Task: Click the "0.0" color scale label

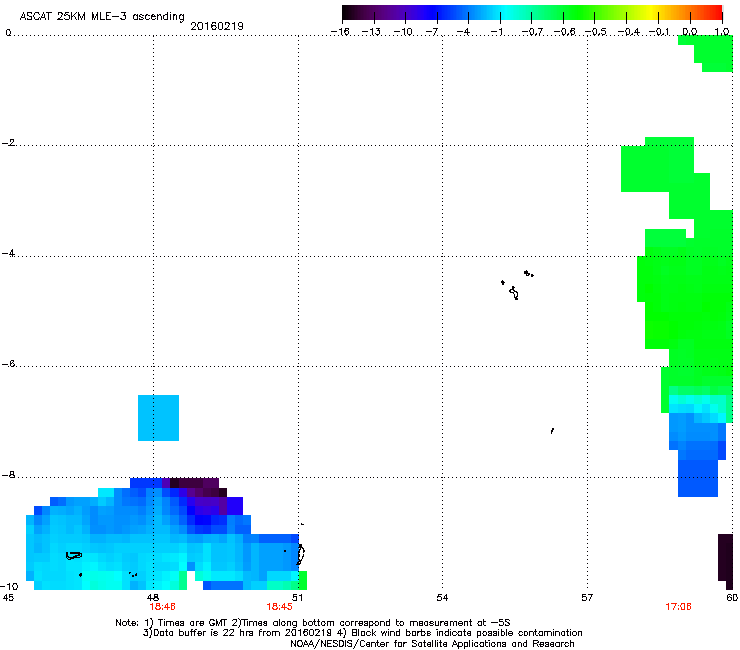Action: [690, 32]
